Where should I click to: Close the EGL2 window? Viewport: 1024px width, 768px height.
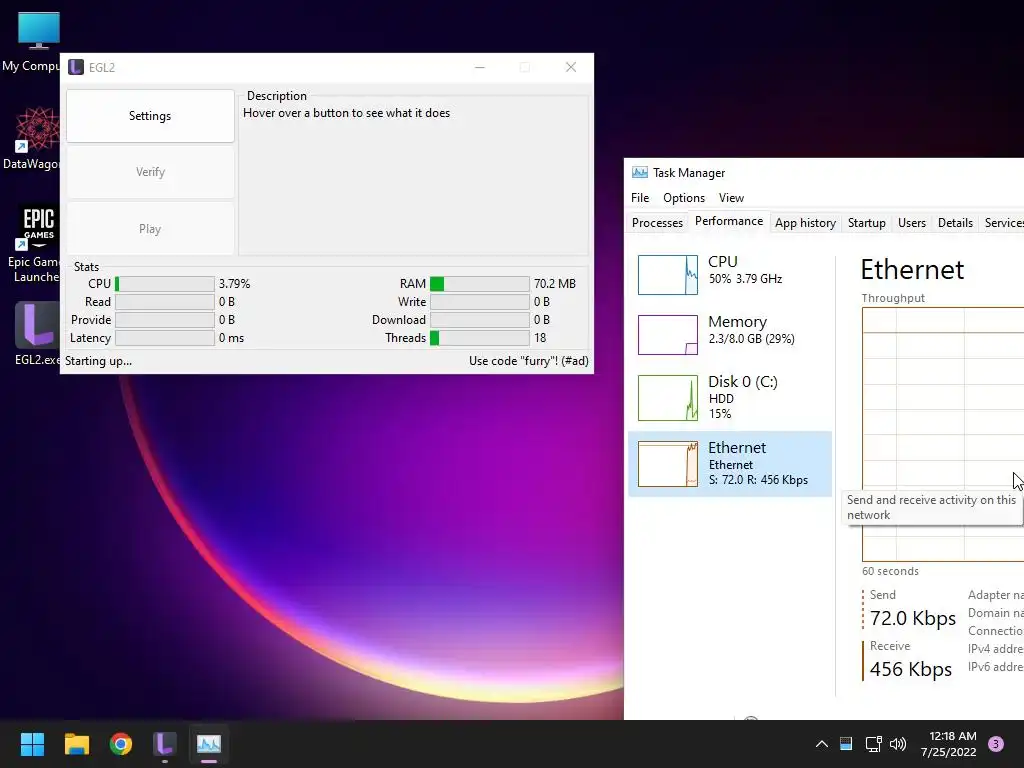(x=571, y=67)
